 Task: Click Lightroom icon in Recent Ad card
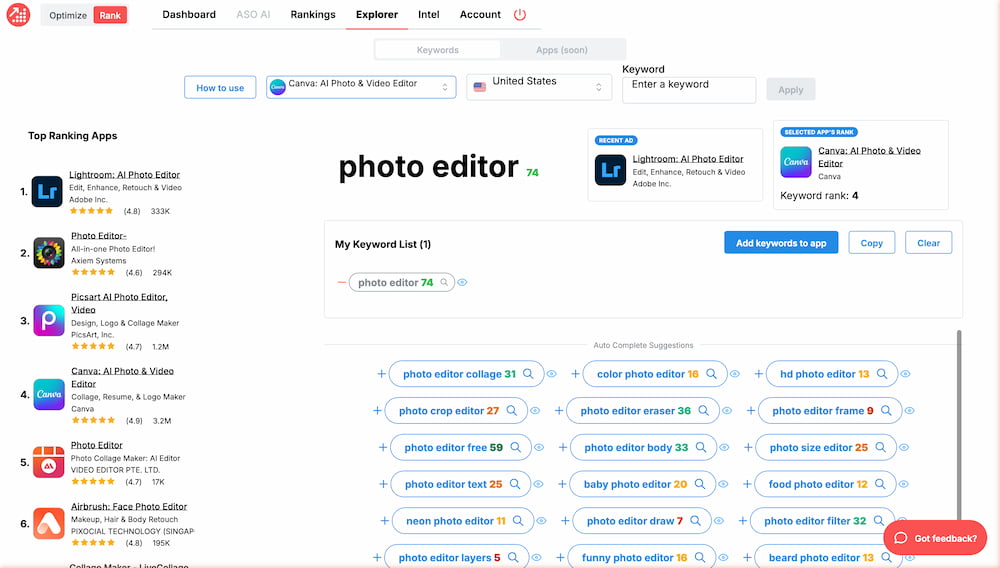[x=610, y=170]
